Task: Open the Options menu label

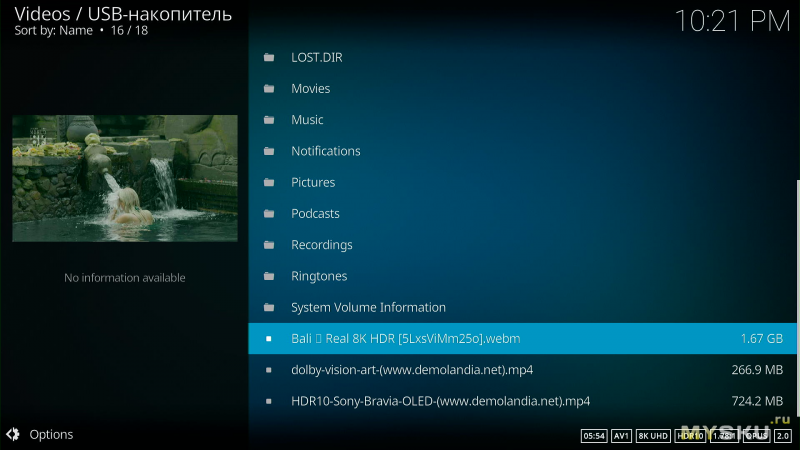Action: pos(51,435)
